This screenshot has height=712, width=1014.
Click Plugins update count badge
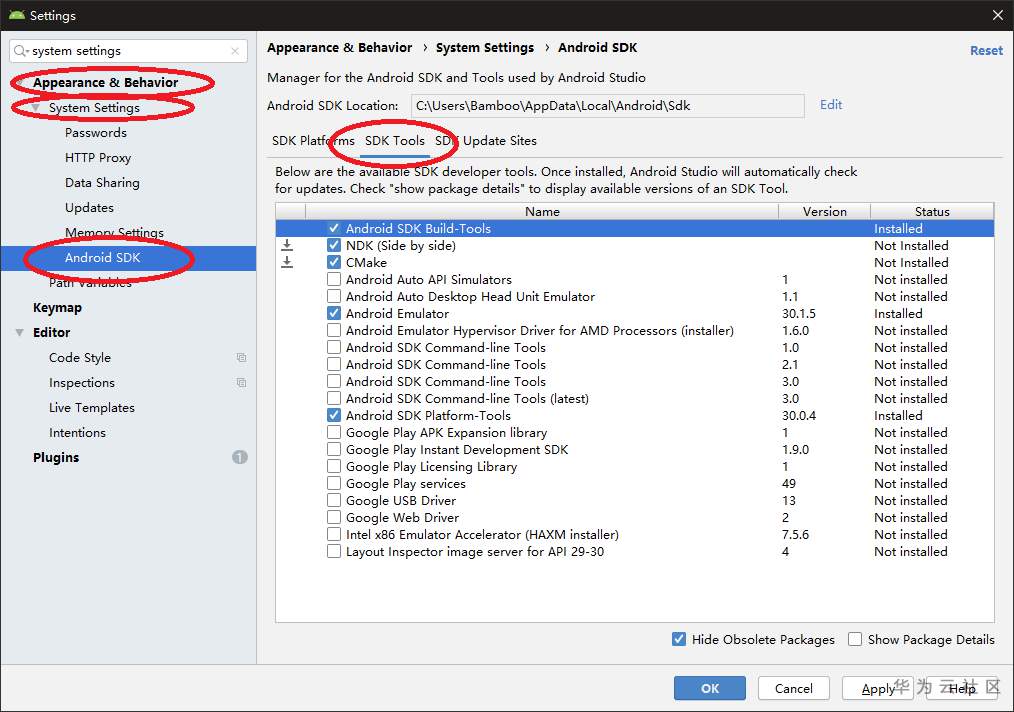click(x=240, y=457)
